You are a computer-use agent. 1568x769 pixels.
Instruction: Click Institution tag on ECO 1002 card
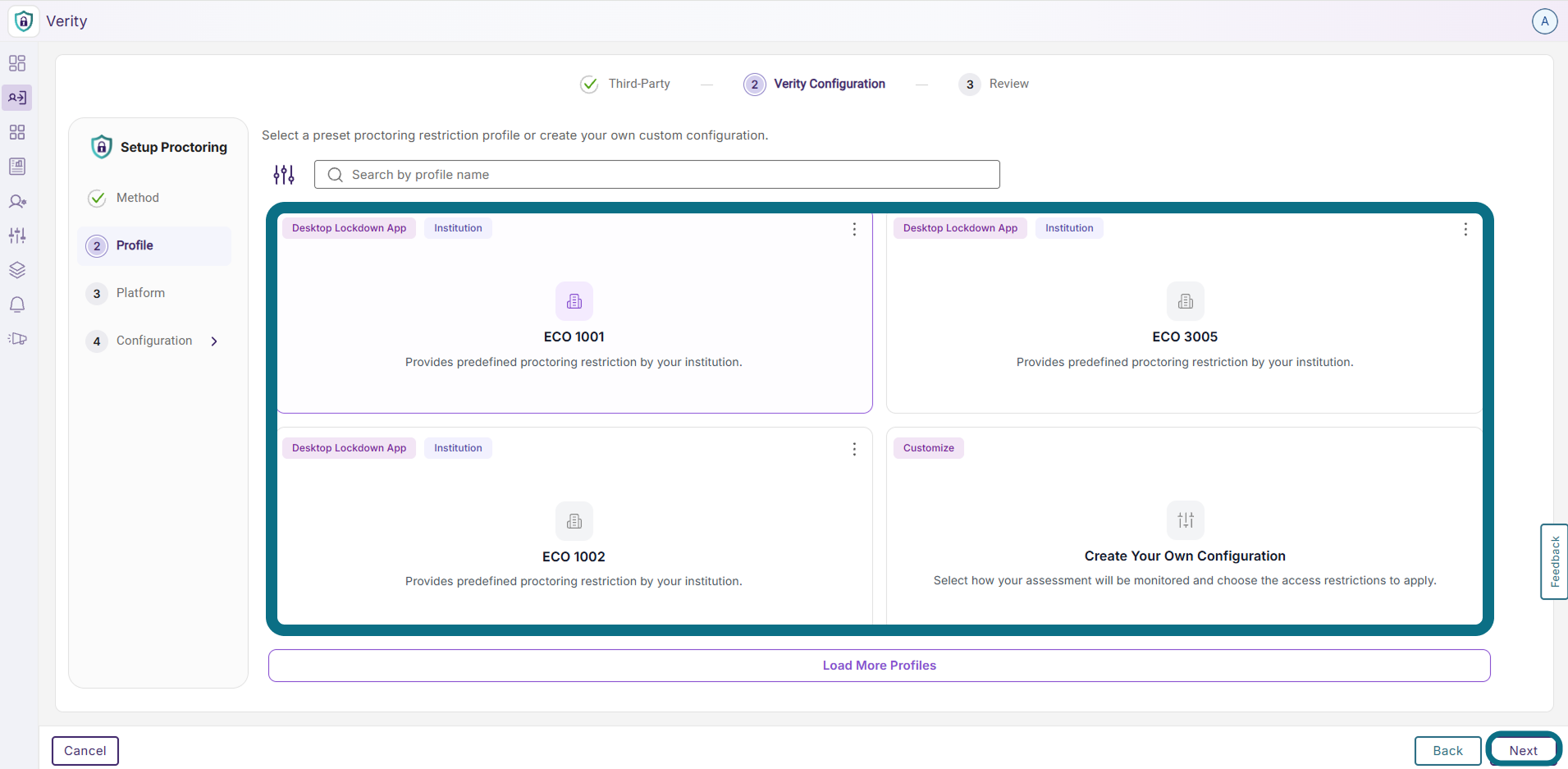click(x=458, y=448)
